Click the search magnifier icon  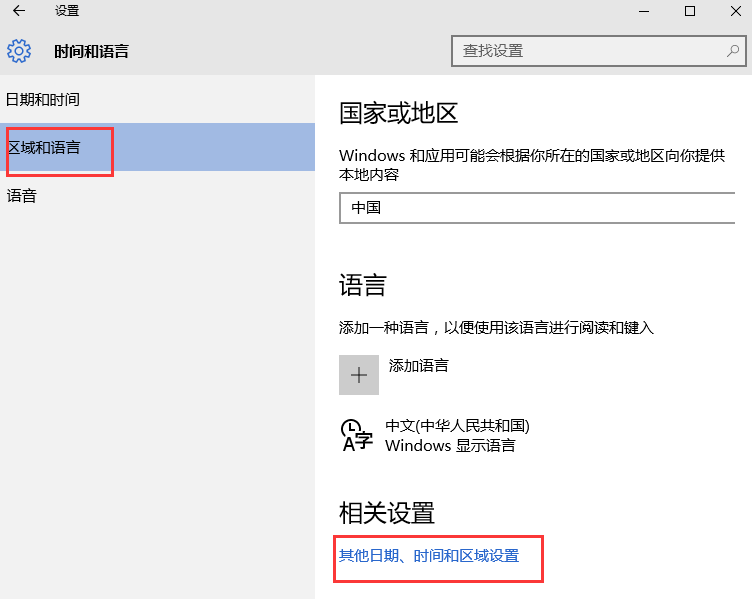(732, 50)
